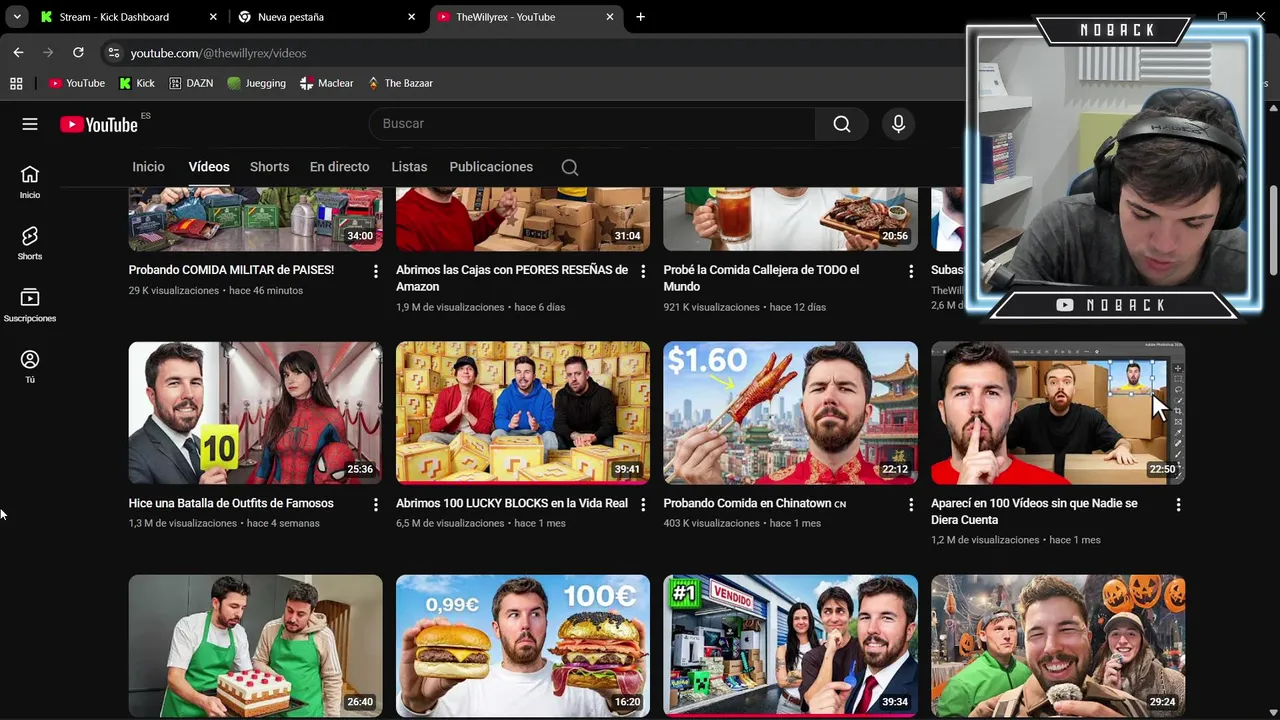Open the Juegging bookmark
The height and width of the screenshot is (720, 1280).
(x=256, y=83)
